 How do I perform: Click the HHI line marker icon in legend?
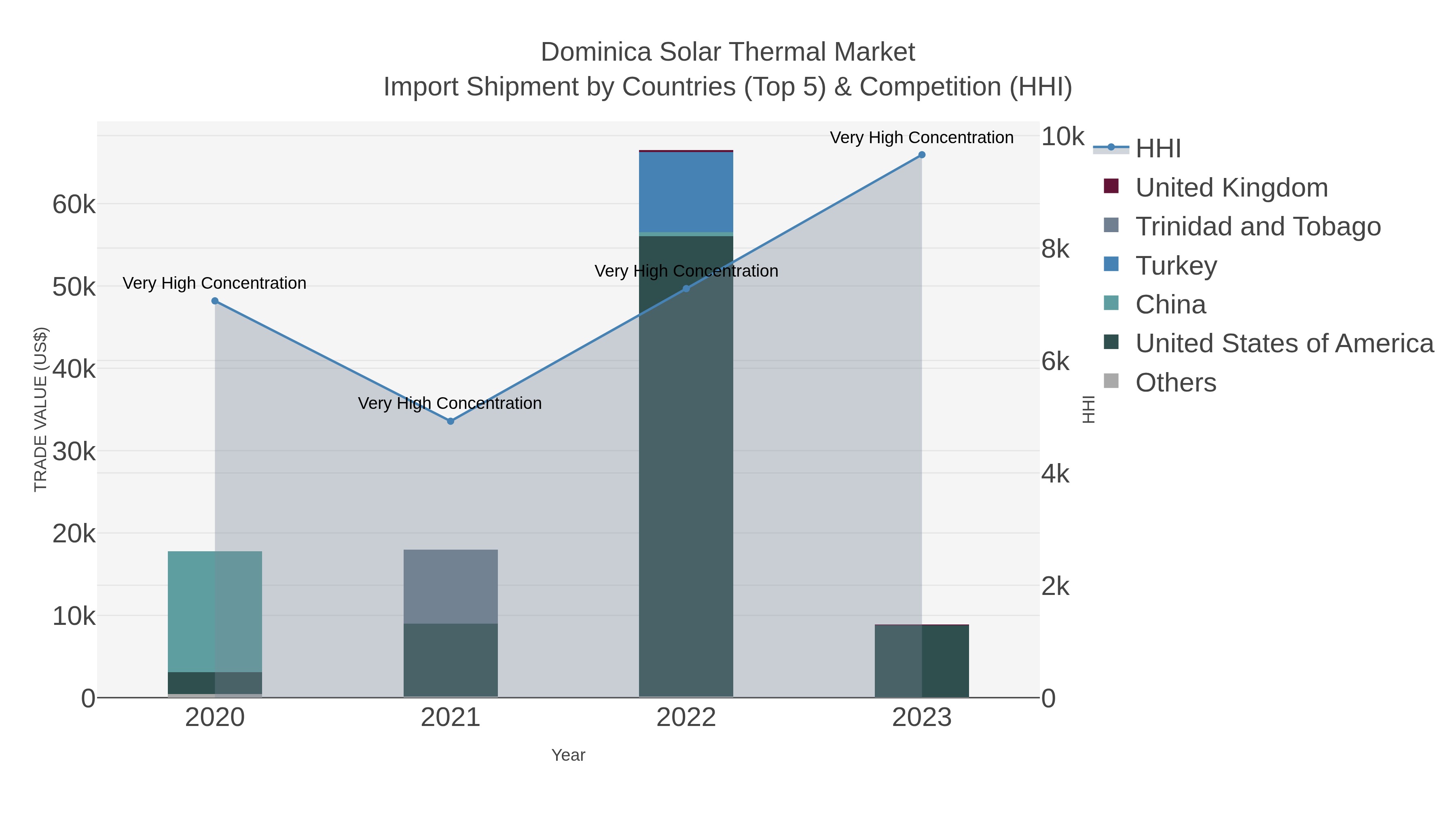coord(1111,148)
